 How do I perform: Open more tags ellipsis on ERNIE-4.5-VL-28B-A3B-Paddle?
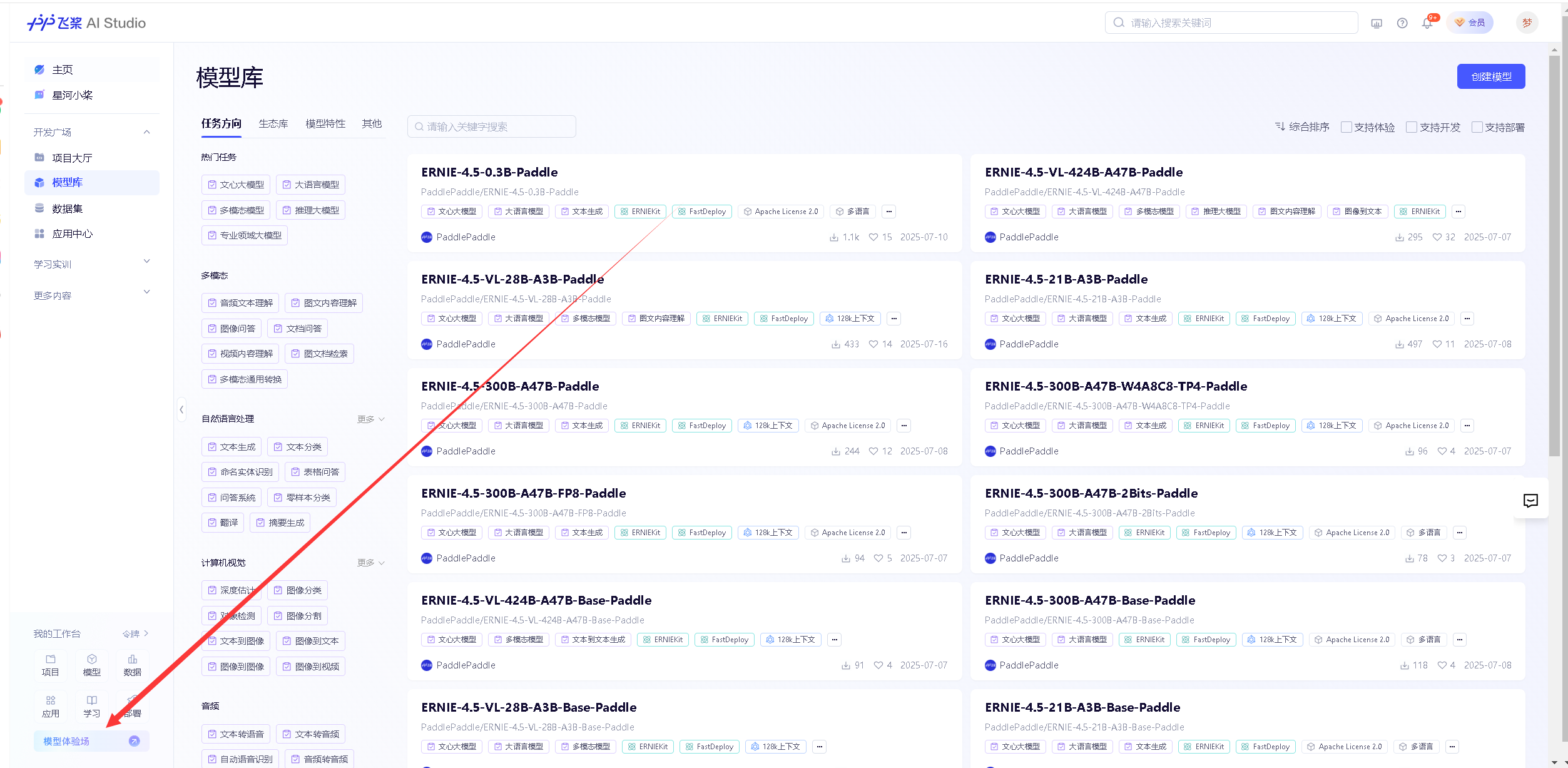point(894,319)
